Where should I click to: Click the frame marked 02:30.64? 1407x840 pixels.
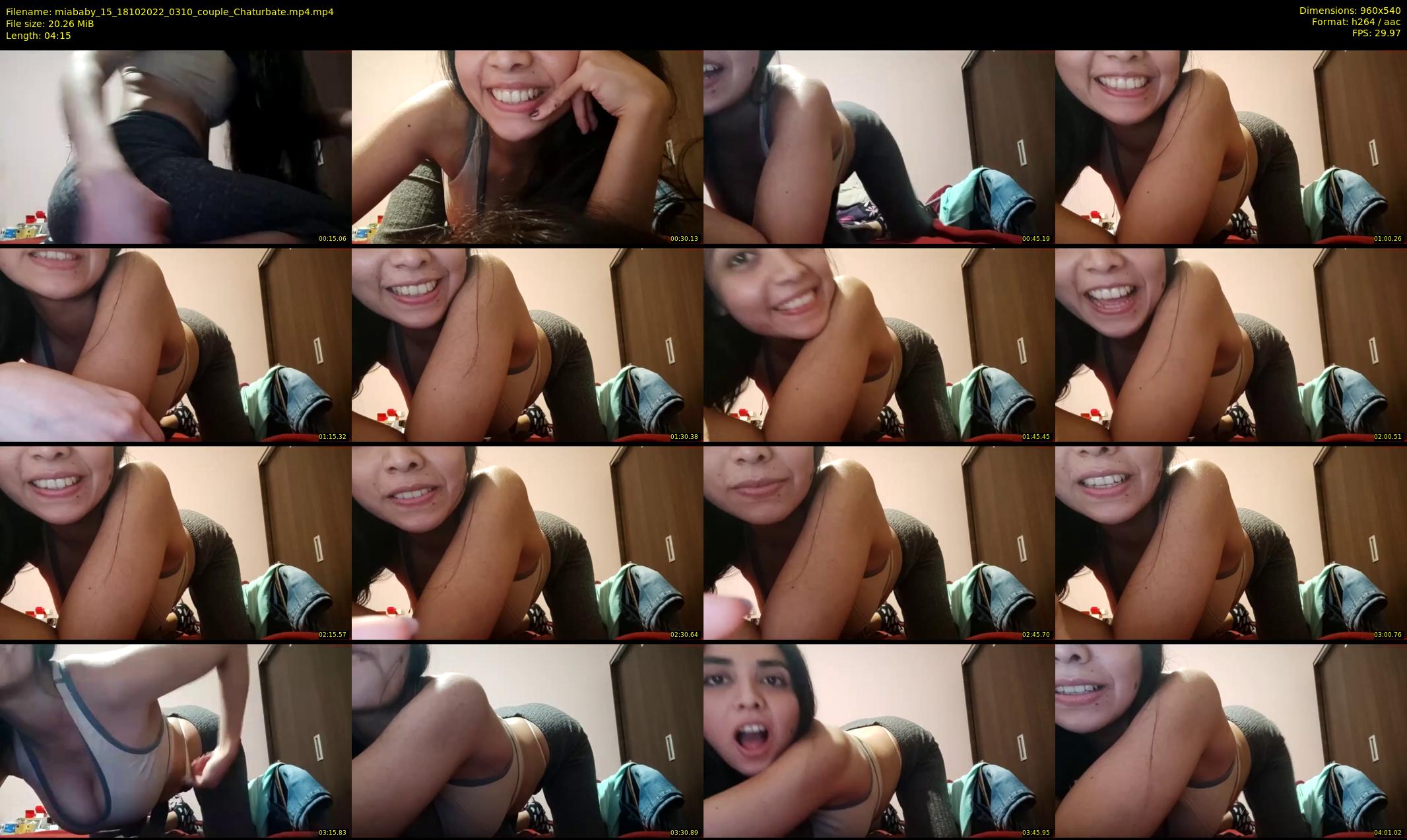(527, 542)
